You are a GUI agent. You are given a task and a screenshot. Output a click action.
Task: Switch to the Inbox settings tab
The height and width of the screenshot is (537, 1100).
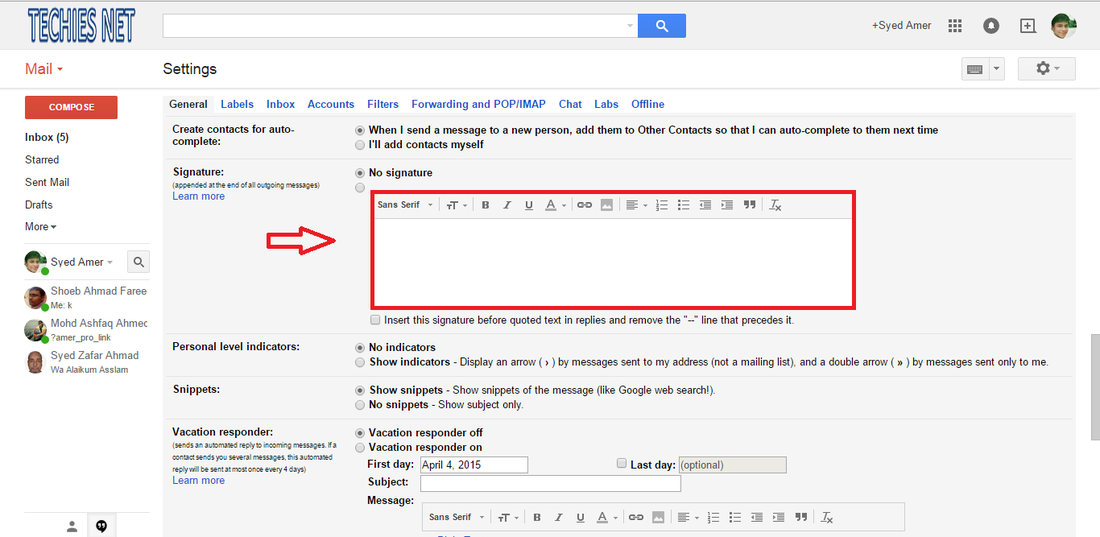click(281, 104)
